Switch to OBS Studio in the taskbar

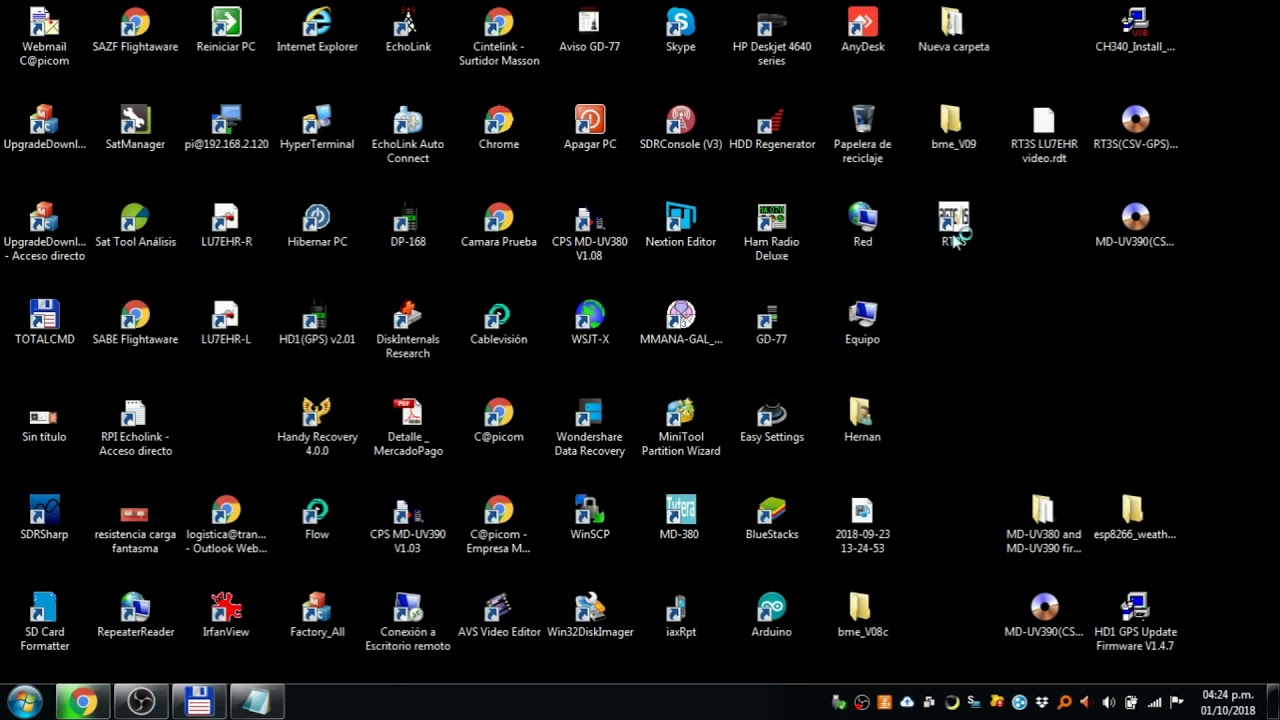141,702
